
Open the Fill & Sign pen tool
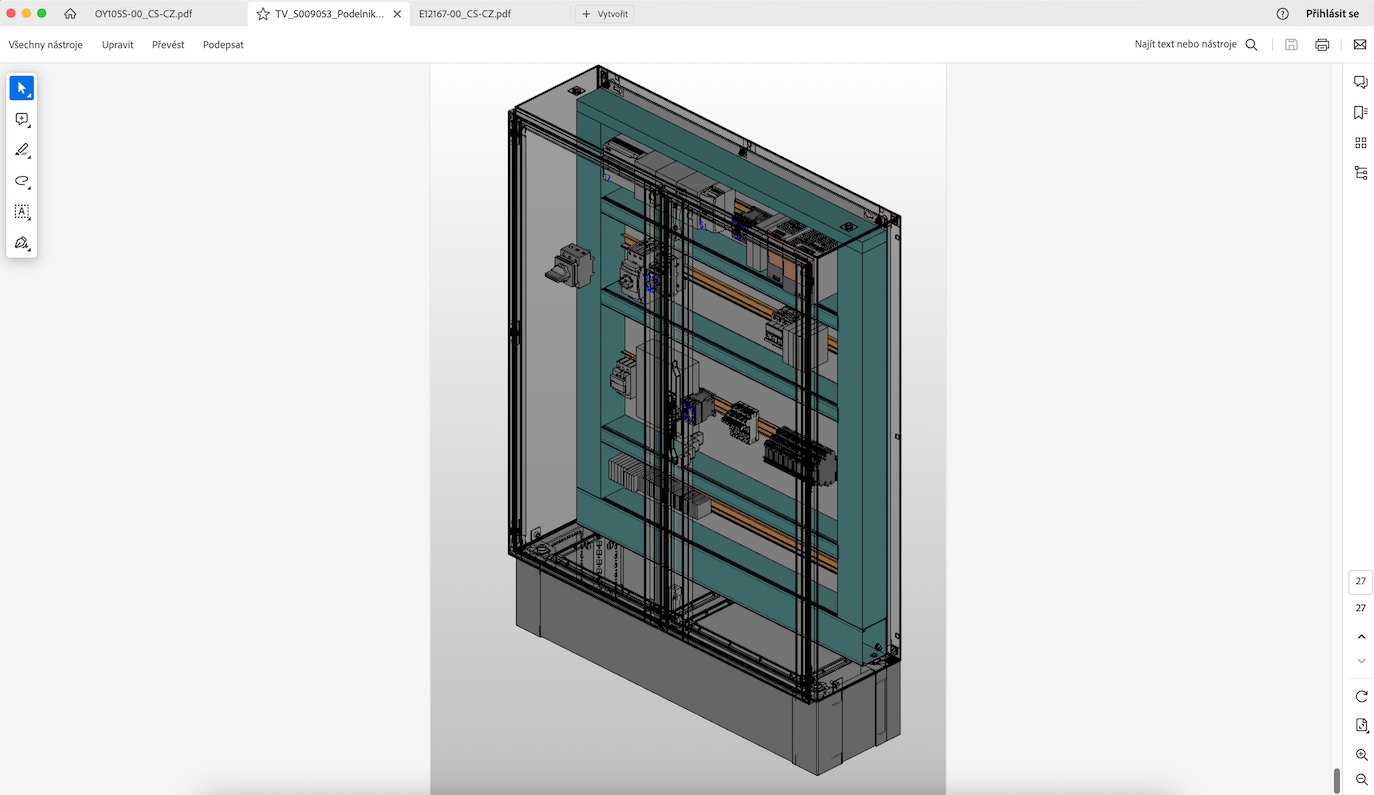(x=20, y=242)
